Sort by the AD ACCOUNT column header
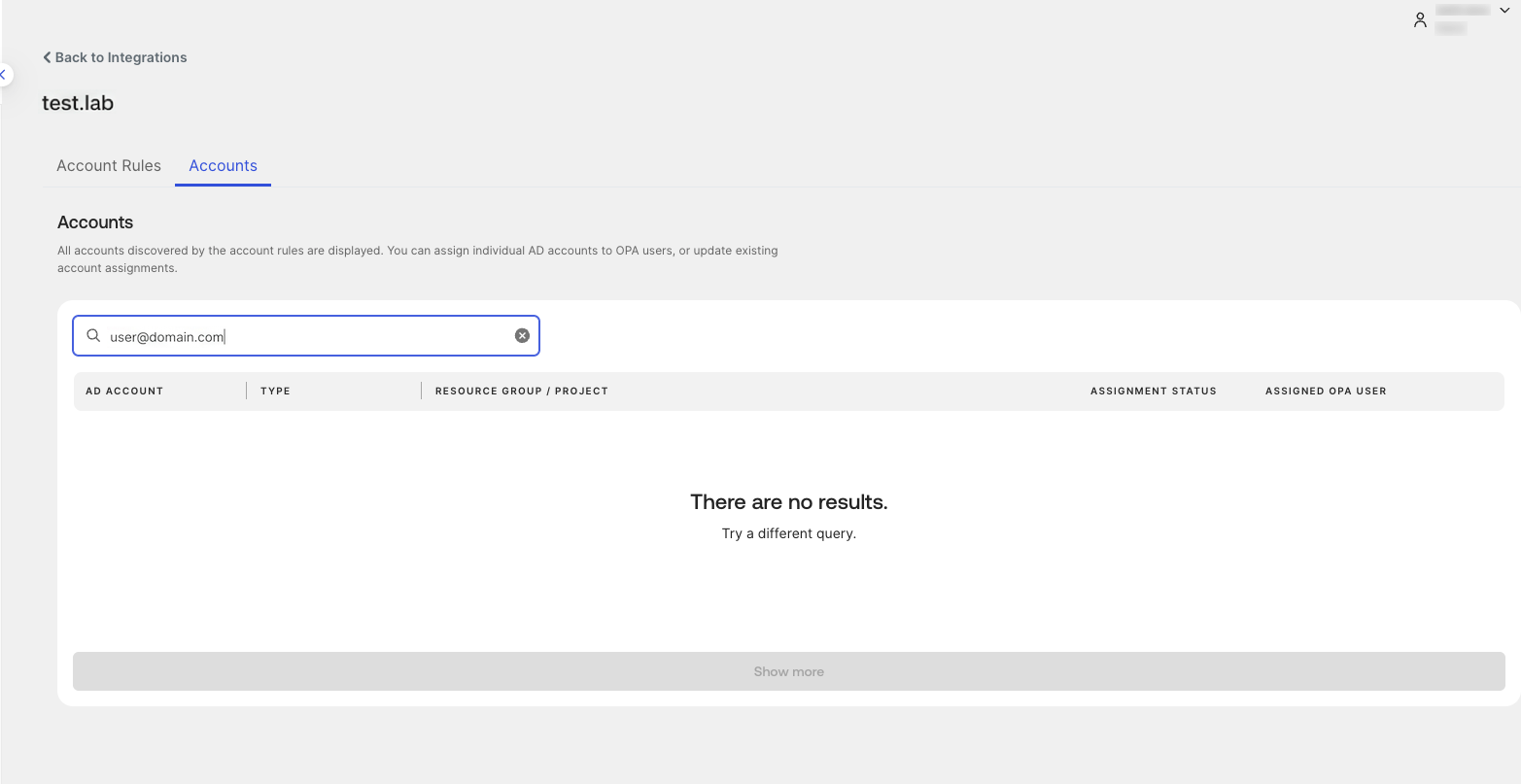The image size is (1521, 784). pyautogui.click(x=124, y=391)
